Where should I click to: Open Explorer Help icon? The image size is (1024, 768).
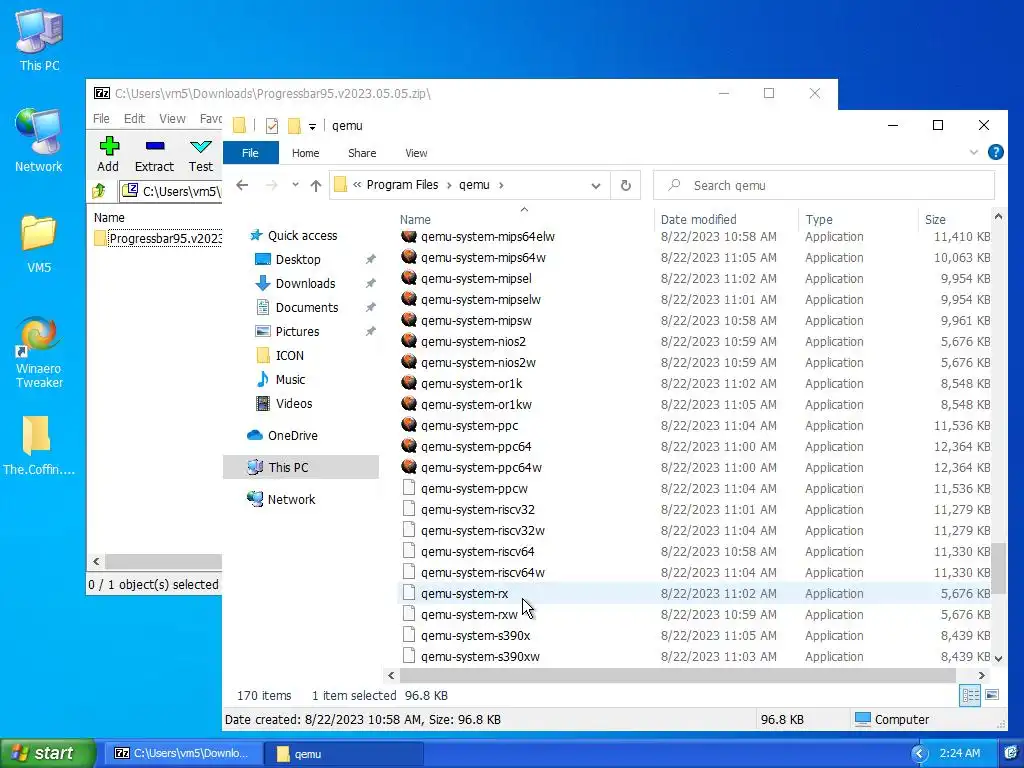coord(996,152)
